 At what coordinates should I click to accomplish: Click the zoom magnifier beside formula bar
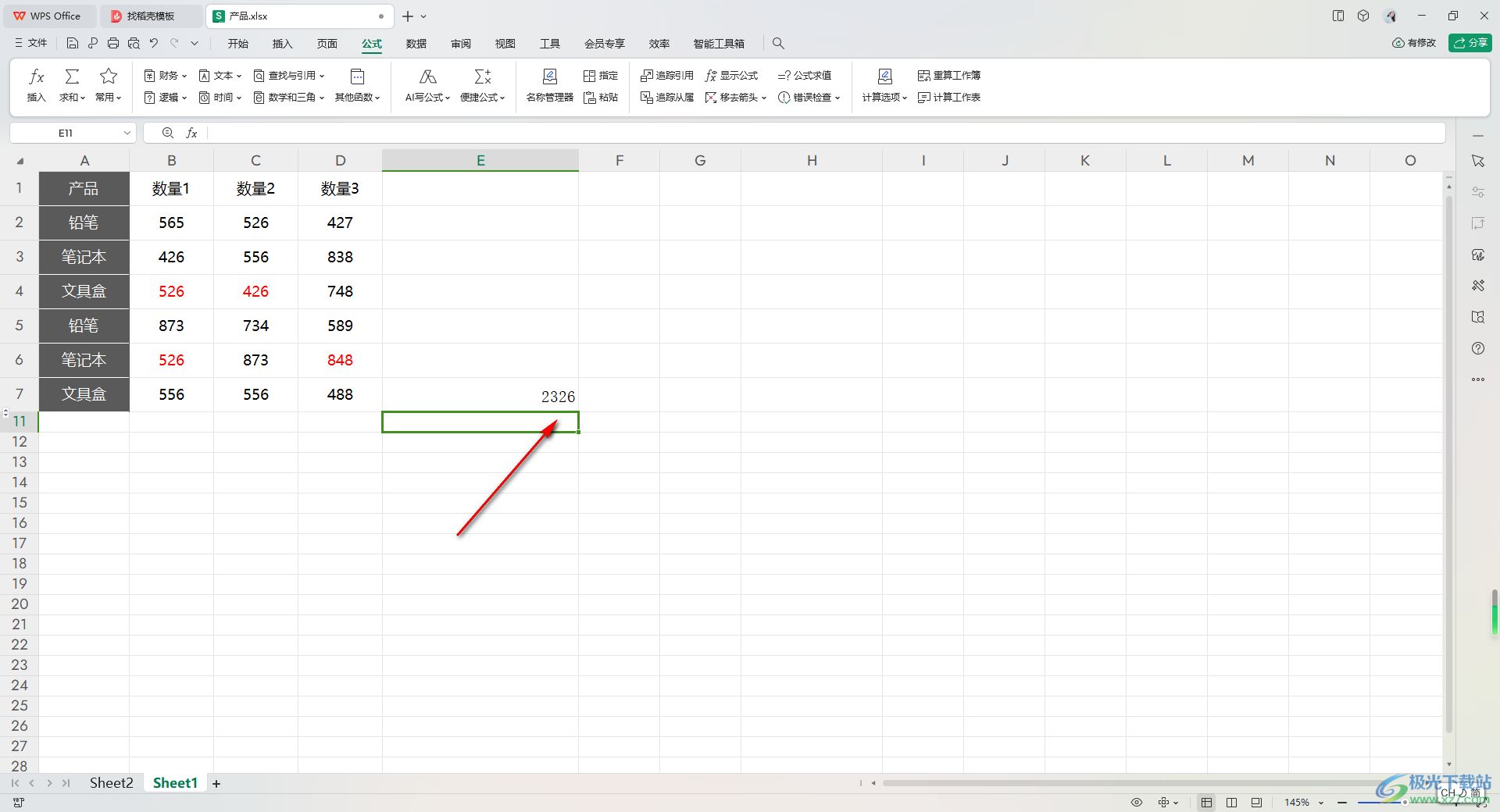click(x=167, y=133)
